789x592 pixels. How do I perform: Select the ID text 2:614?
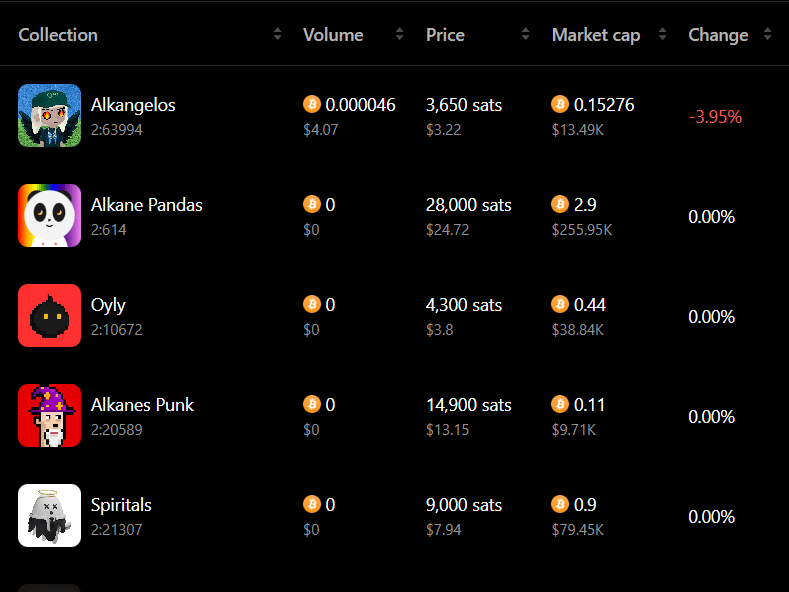coord(108,230)
